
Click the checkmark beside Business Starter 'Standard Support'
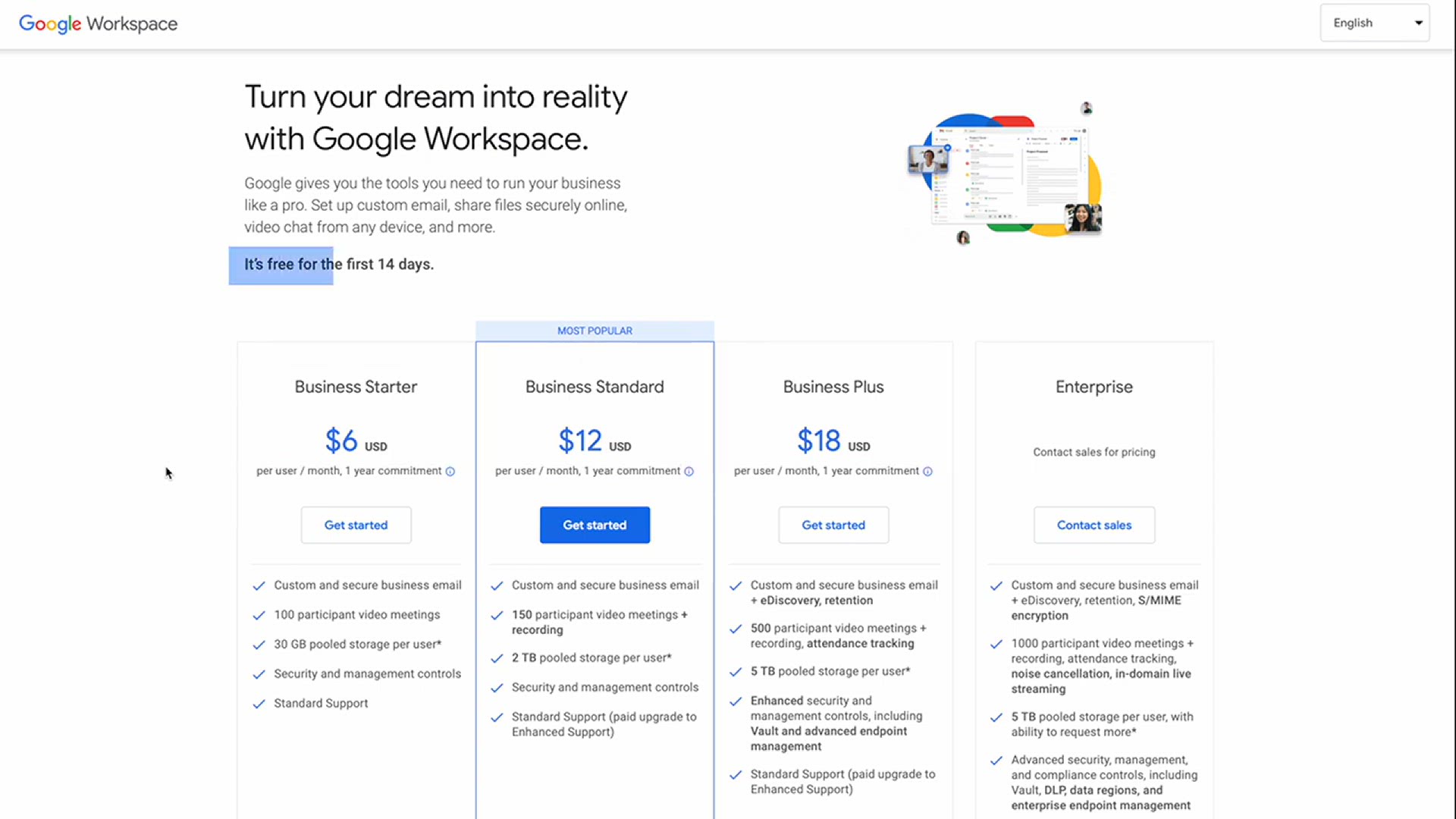pyautogui.click(x=259, y=704)
